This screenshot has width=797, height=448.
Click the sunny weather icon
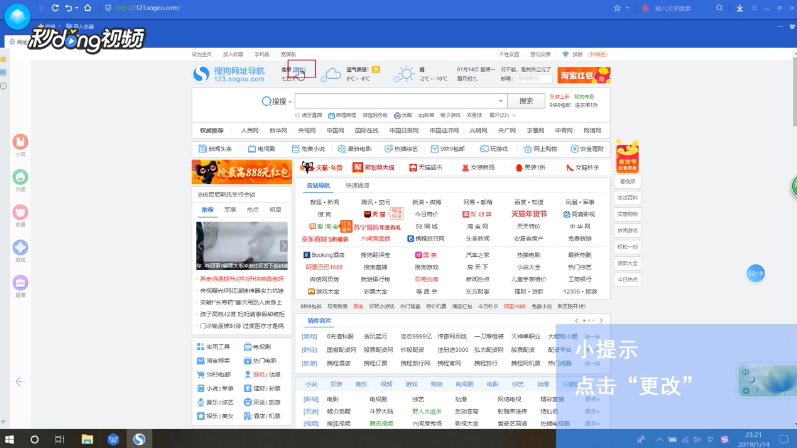coord(405,74)
